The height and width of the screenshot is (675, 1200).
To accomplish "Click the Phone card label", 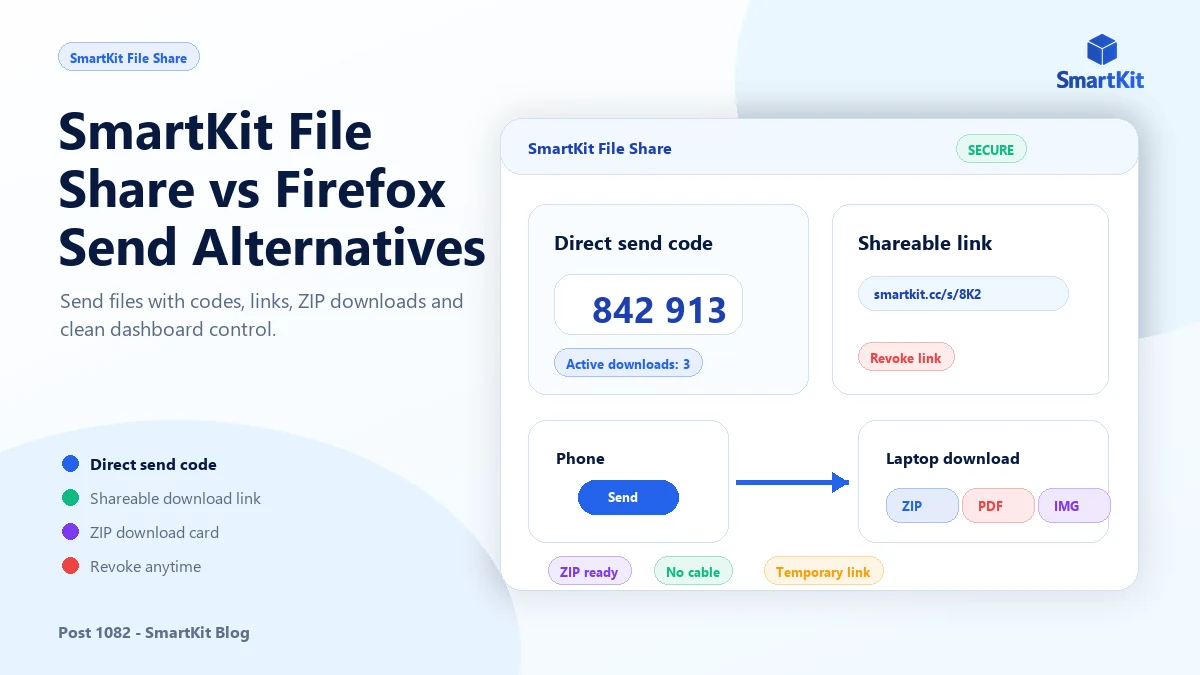I will click(580, 458).
